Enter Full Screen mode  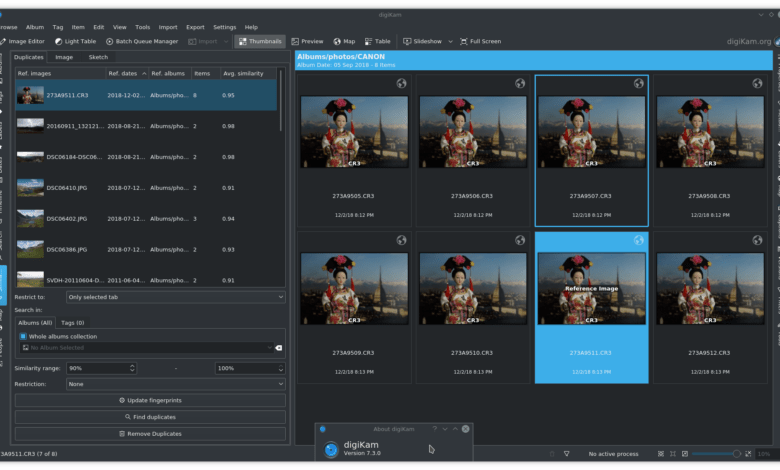[x=481, y=41]
